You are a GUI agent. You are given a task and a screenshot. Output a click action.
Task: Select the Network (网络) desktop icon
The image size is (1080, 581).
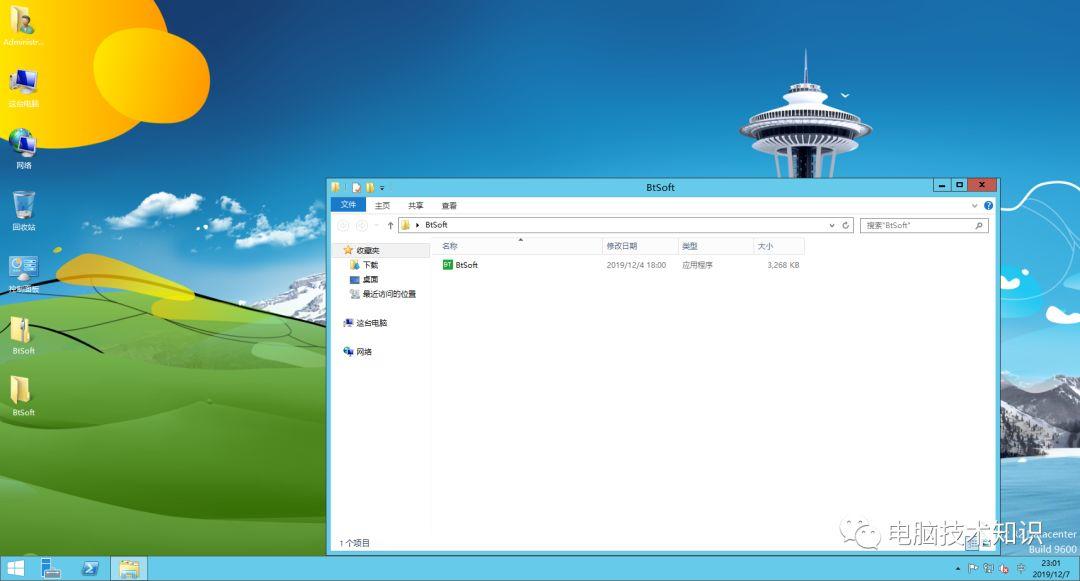[23, 149]
